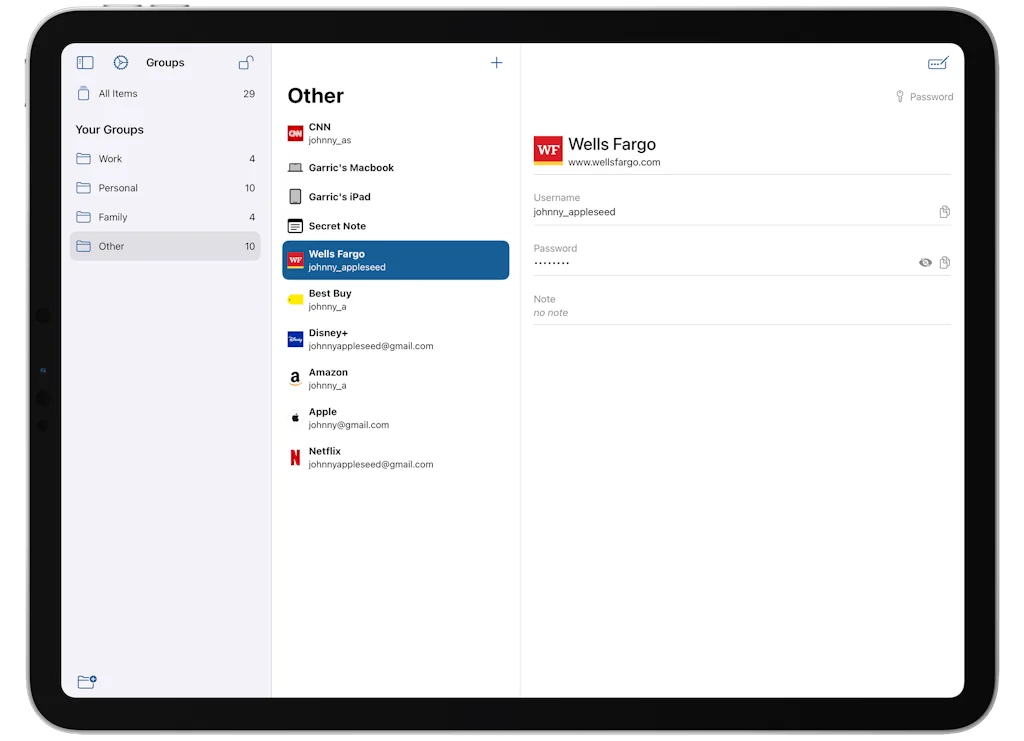Copy the username to clipboard

click(944, 212)
